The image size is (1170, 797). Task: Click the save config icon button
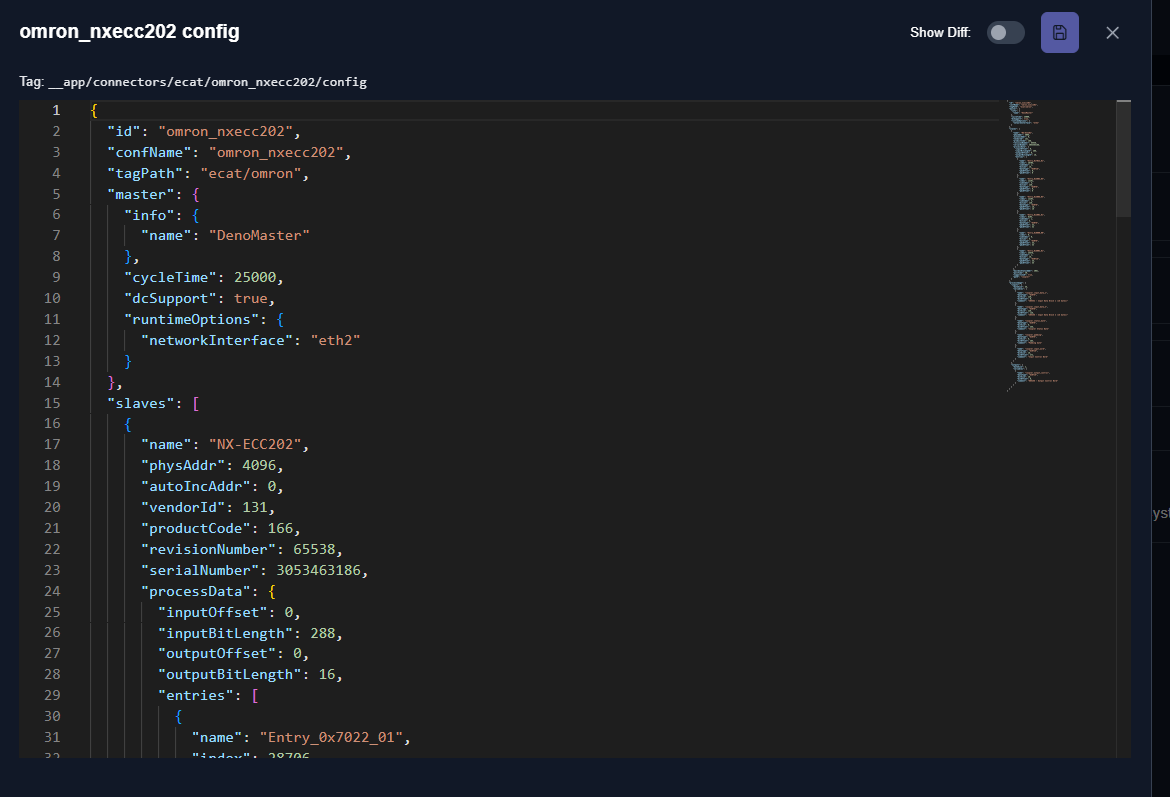pyautogui.click(x=1059, y=33)
